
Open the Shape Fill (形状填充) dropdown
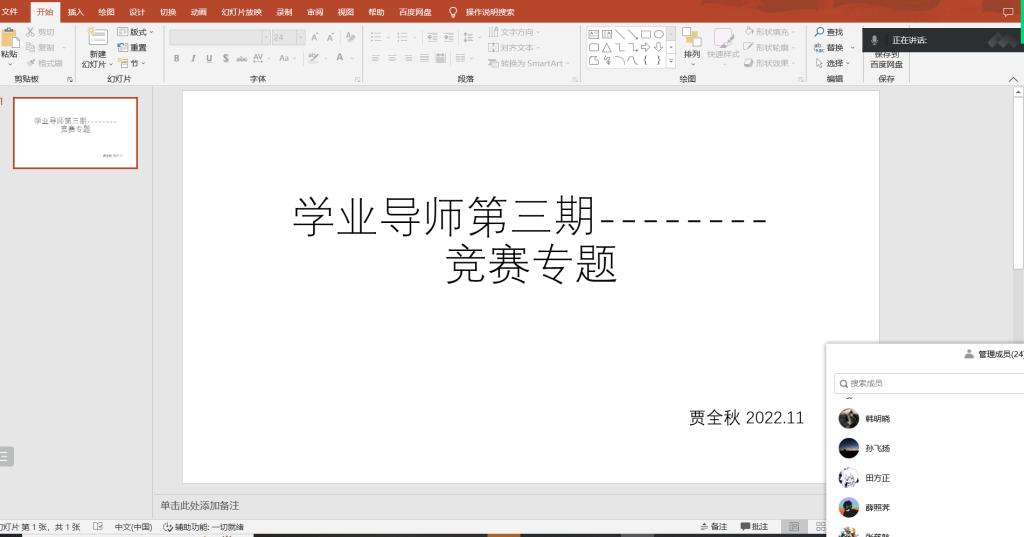pos(770,32)
